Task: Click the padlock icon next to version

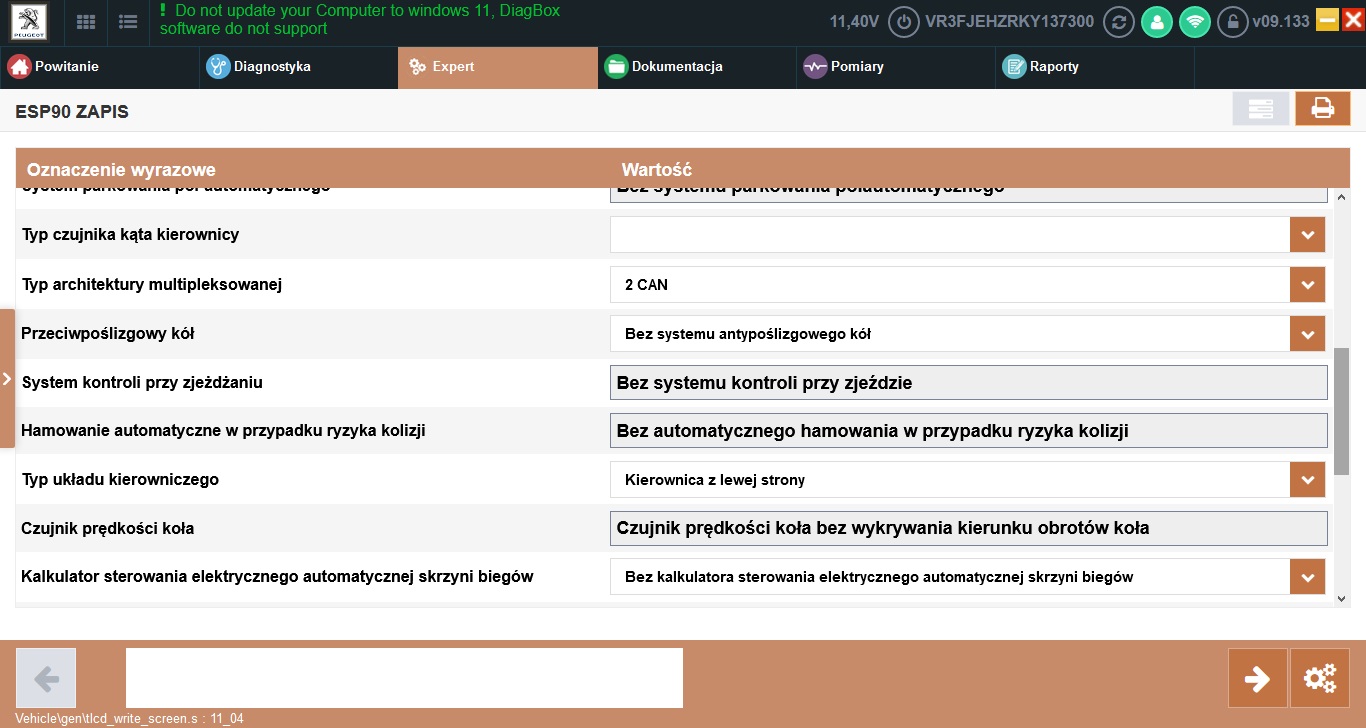Action: point(1233,22)
